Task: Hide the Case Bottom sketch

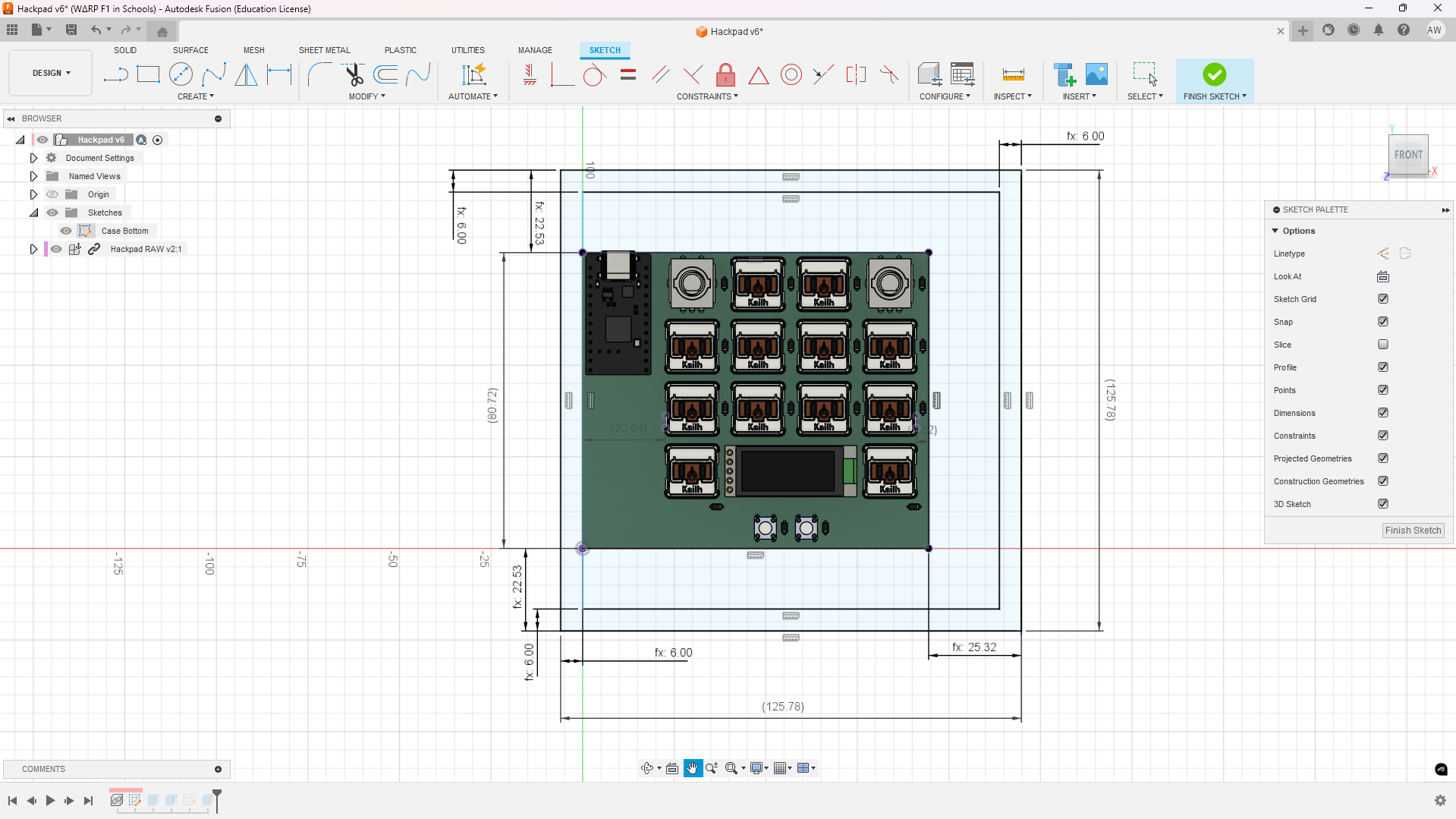Action: click(66, 231)
